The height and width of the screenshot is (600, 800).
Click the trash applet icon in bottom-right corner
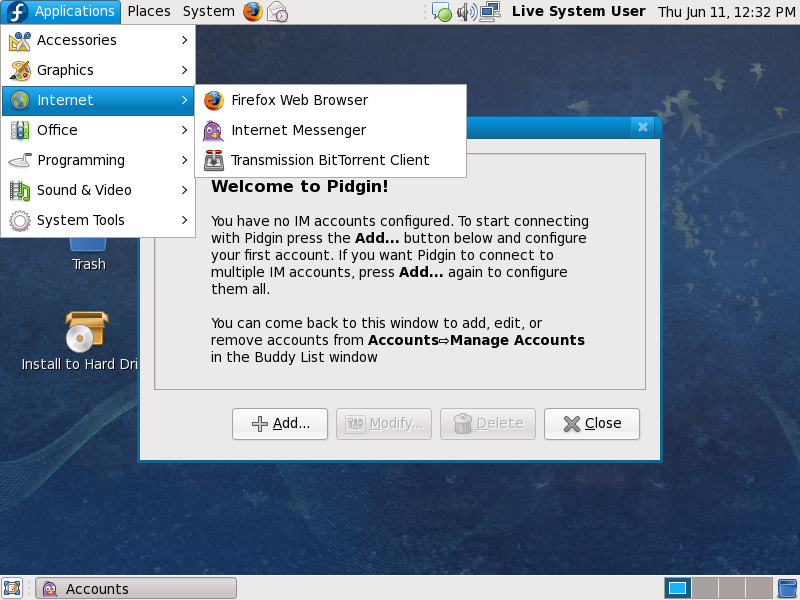click(787, 588)
